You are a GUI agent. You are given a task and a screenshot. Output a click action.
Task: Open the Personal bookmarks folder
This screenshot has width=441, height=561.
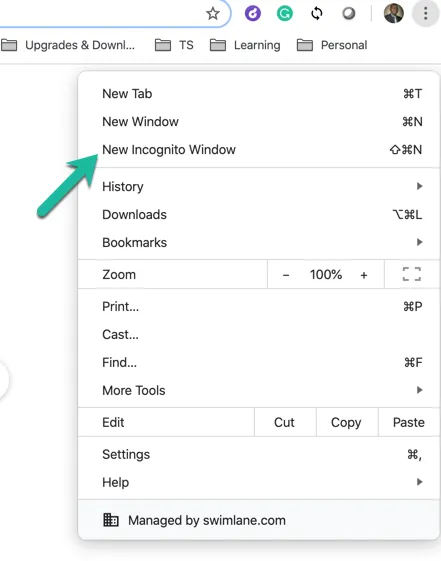tap(332, 45)
